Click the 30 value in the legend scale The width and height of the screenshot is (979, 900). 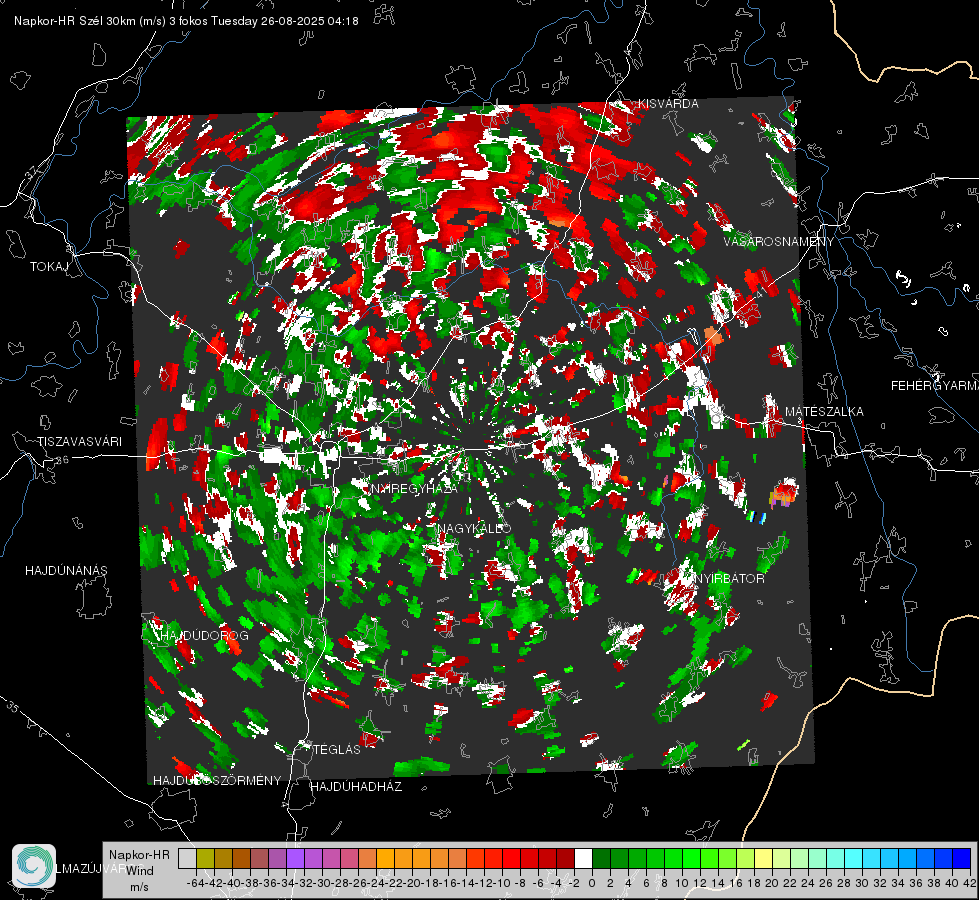click(x=862, y=883)
